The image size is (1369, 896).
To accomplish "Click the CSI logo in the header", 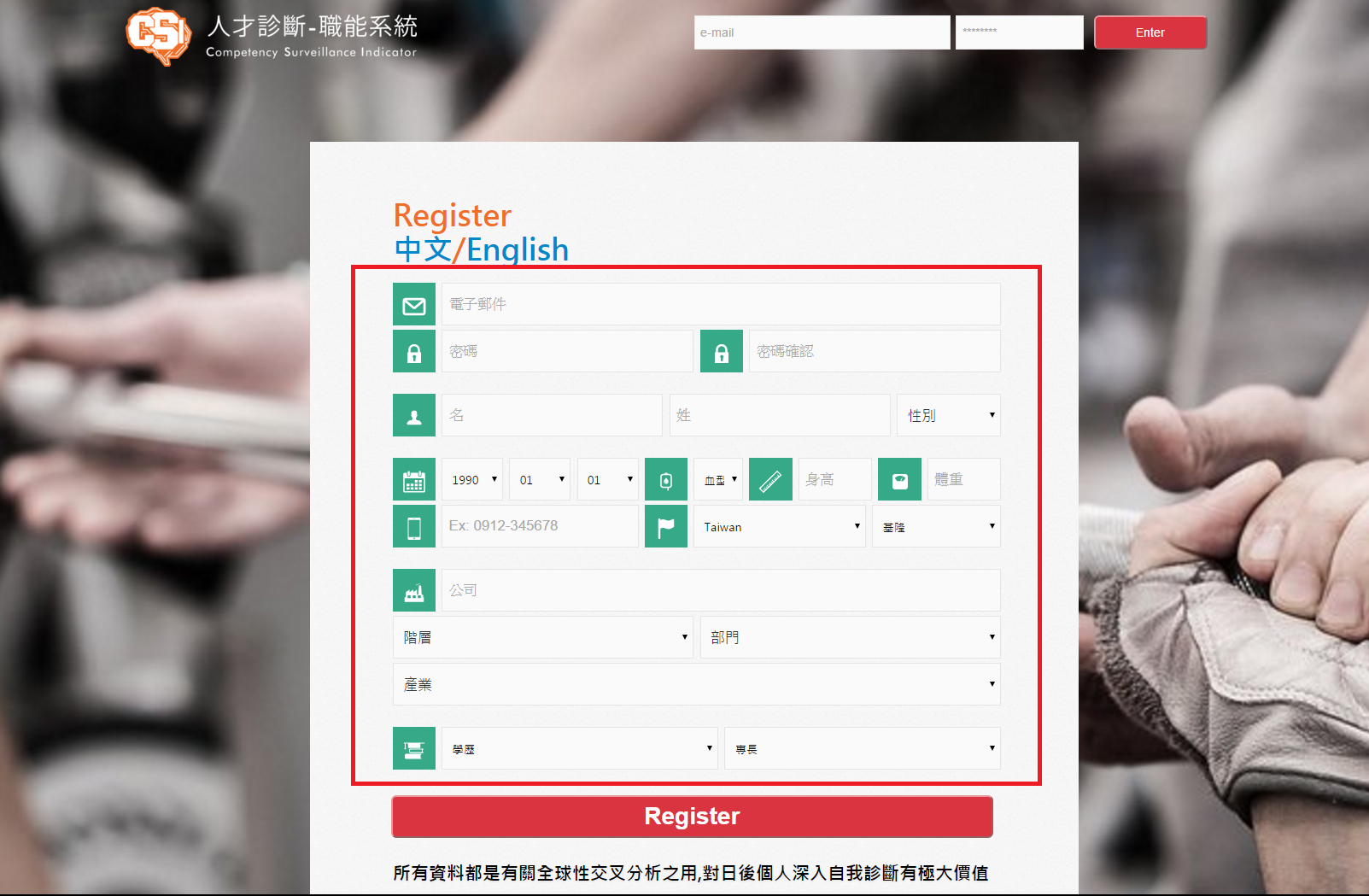I will (x=159, y=35).
